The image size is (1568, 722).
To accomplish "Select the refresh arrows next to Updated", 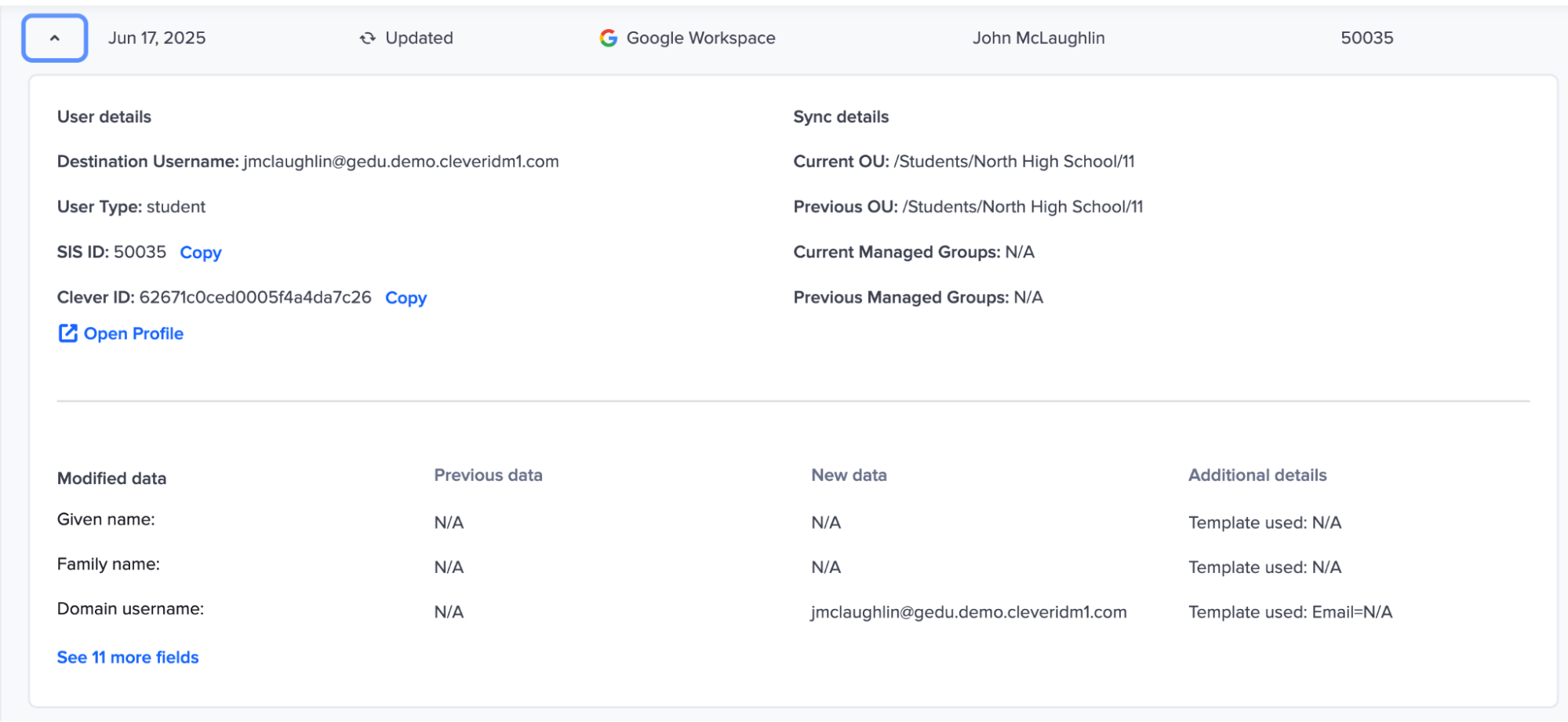I will pos(367,37).
